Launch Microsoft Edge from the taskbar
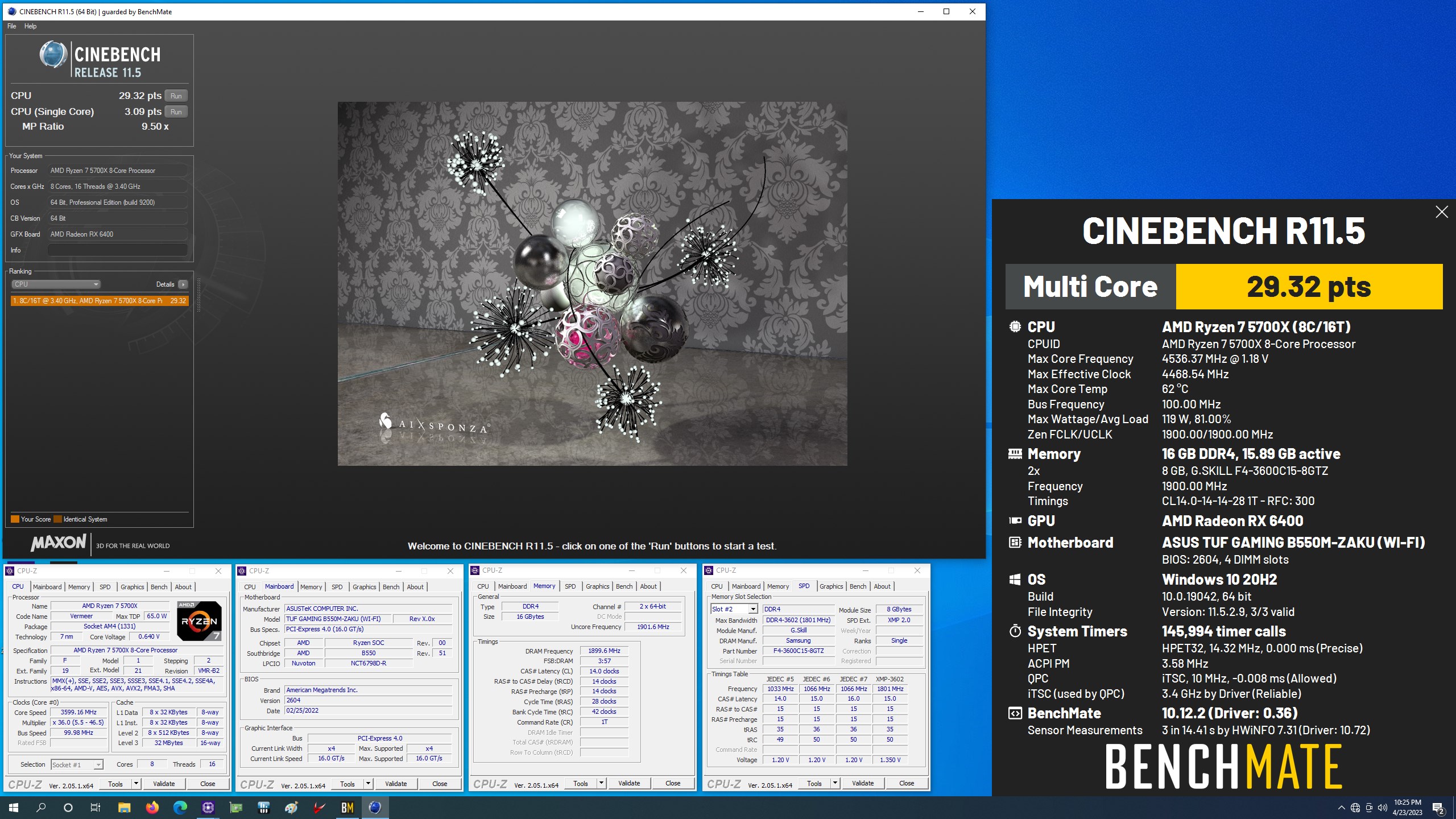 (x=180, y=807)
